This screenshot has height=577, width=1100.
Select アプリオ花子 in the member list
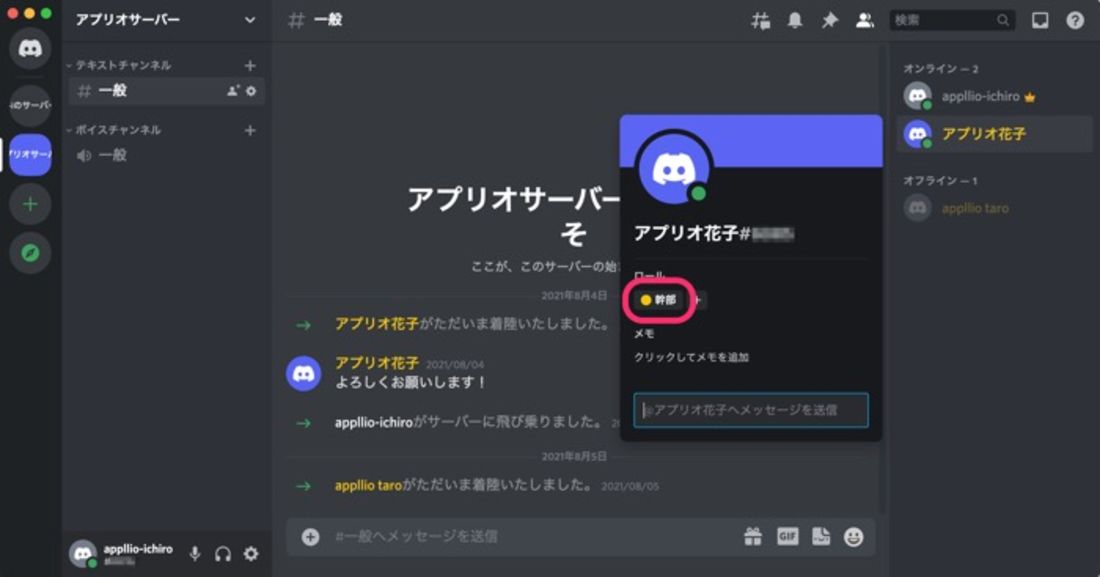tap(994, 133)
